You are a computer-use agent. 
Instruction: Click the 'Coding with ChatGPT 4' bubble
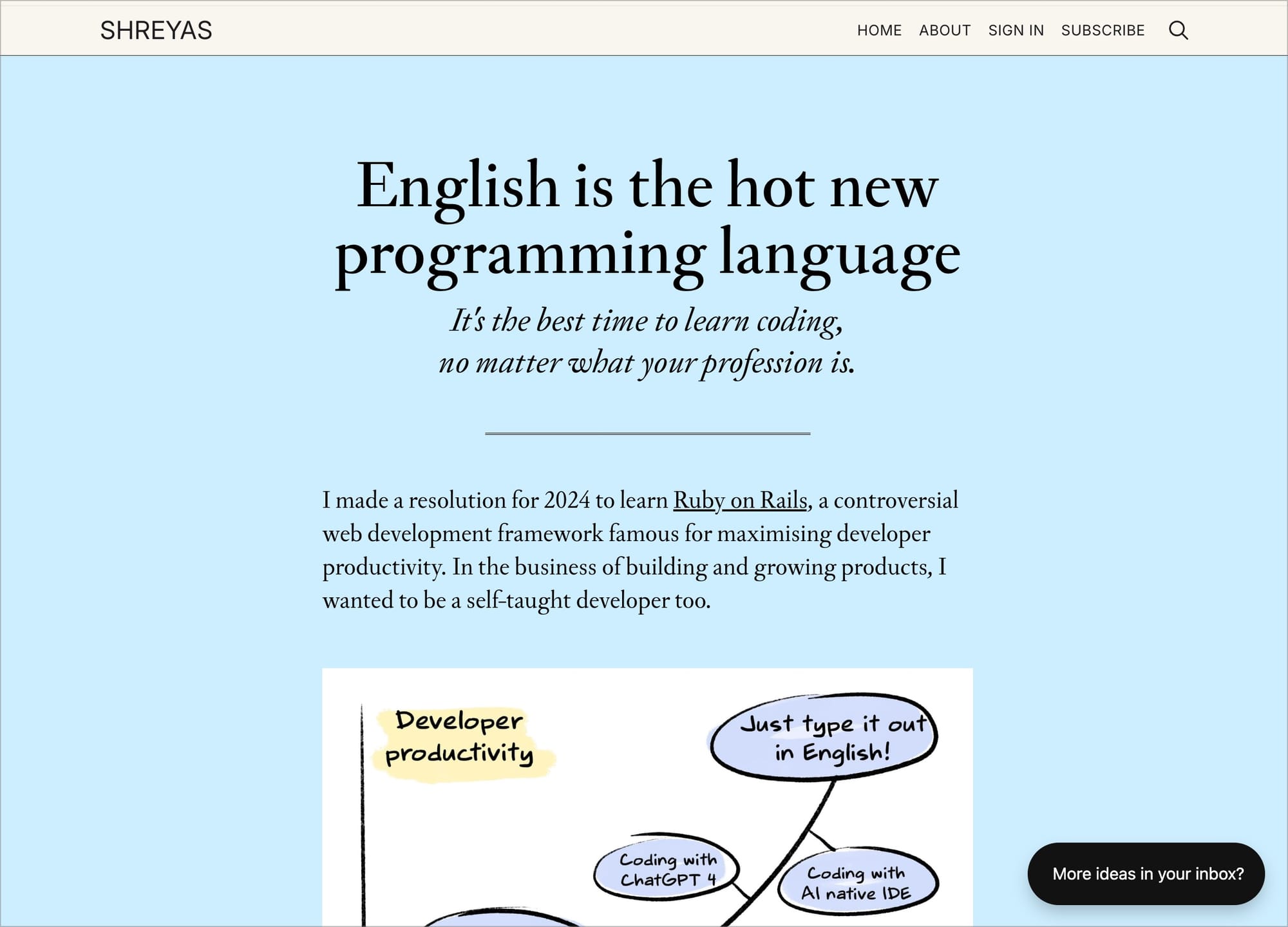667,869
